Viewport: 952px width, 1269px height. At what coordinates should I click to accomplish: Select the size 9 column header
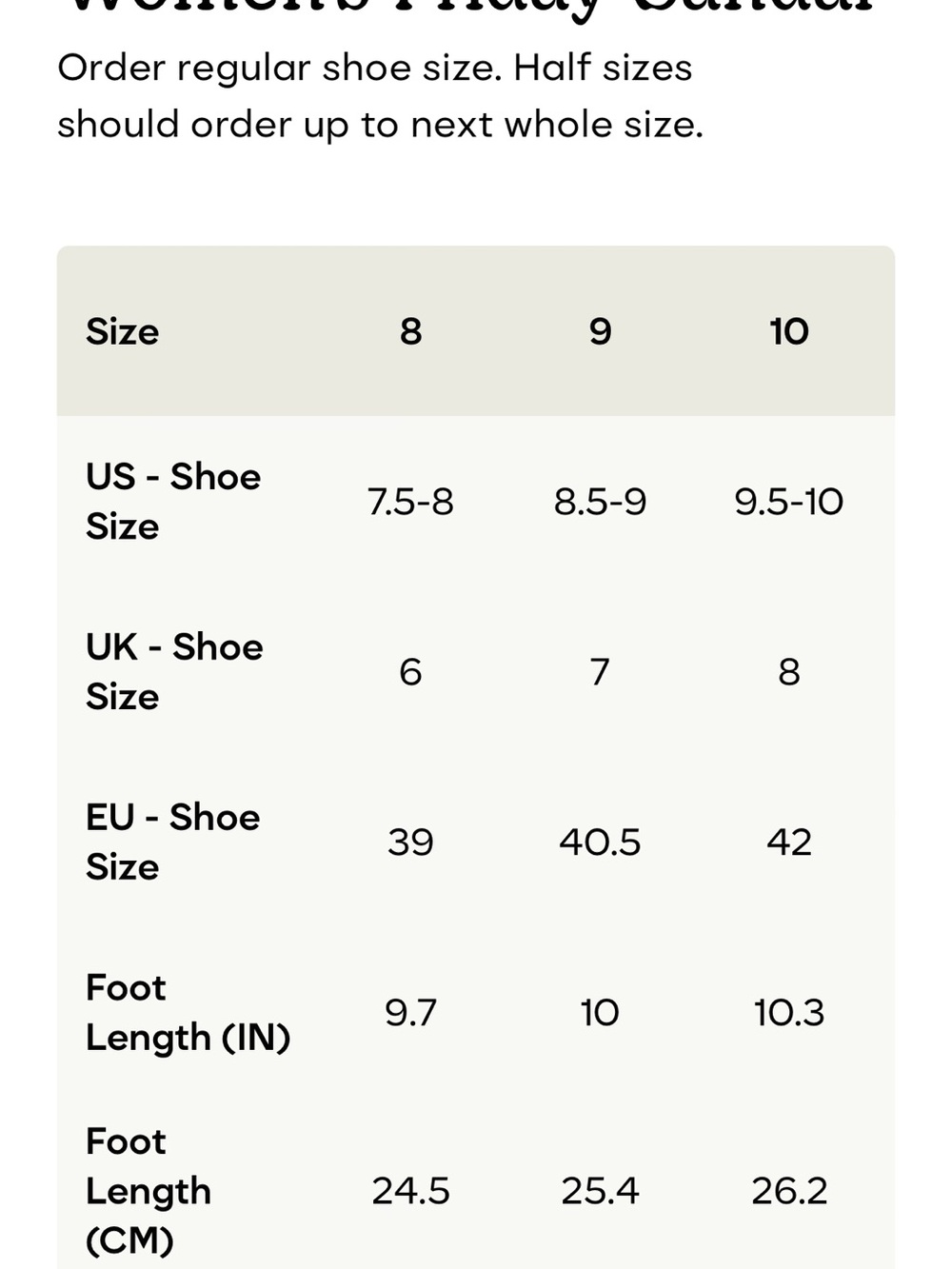point(600,331)
